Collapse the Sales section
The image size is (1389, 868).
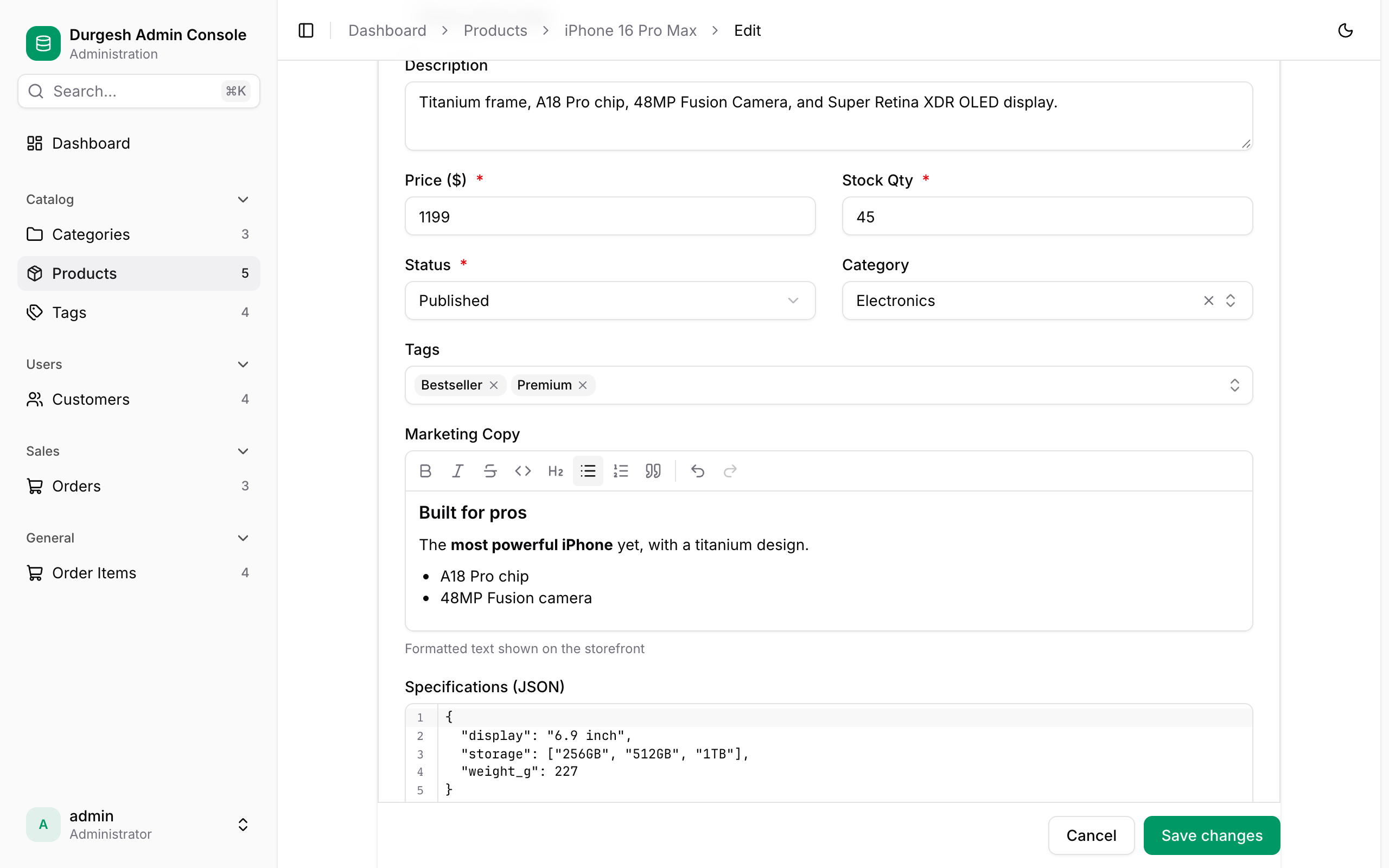click(138, 451)
